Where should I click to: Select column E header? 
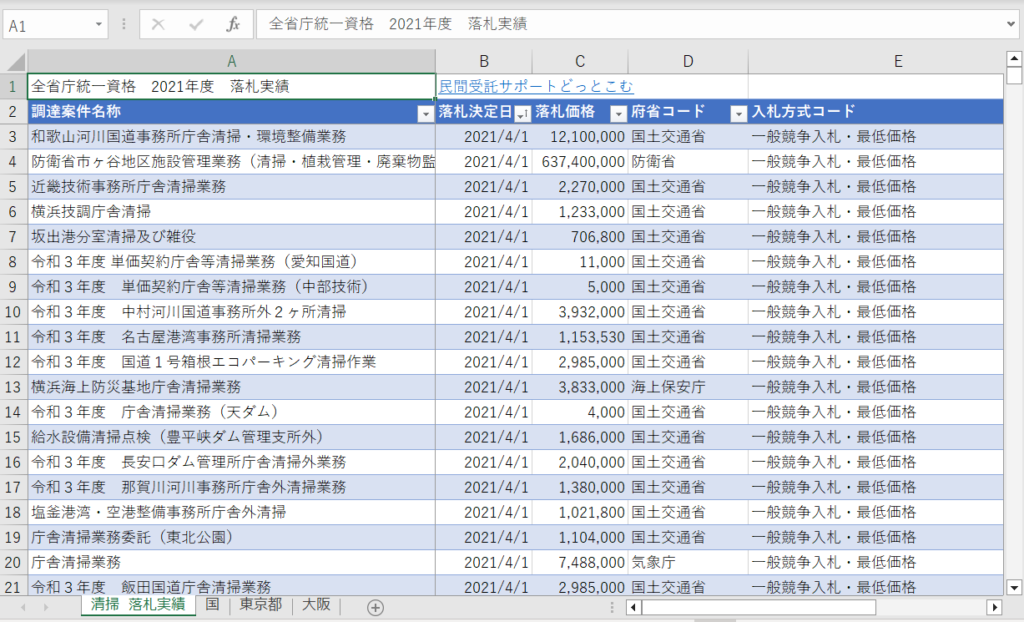point(898,62)
